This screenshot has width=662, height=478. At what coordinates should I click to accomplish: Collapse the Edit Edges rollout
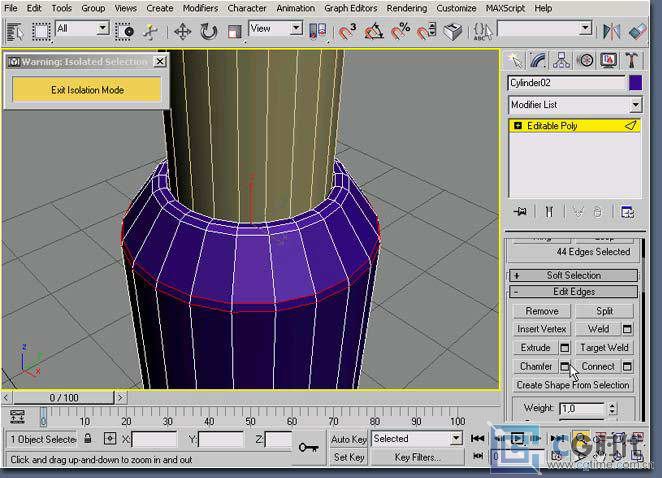[573, 292]
